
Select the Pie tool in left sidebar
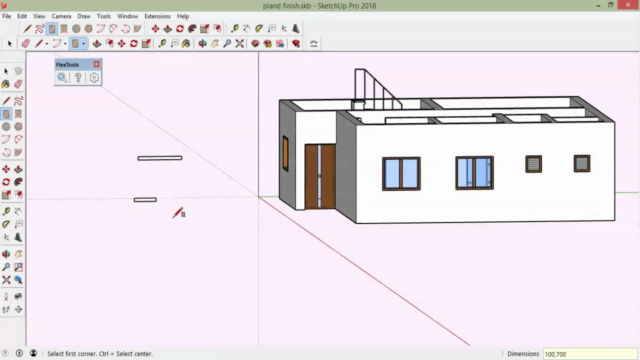[18, 152]
